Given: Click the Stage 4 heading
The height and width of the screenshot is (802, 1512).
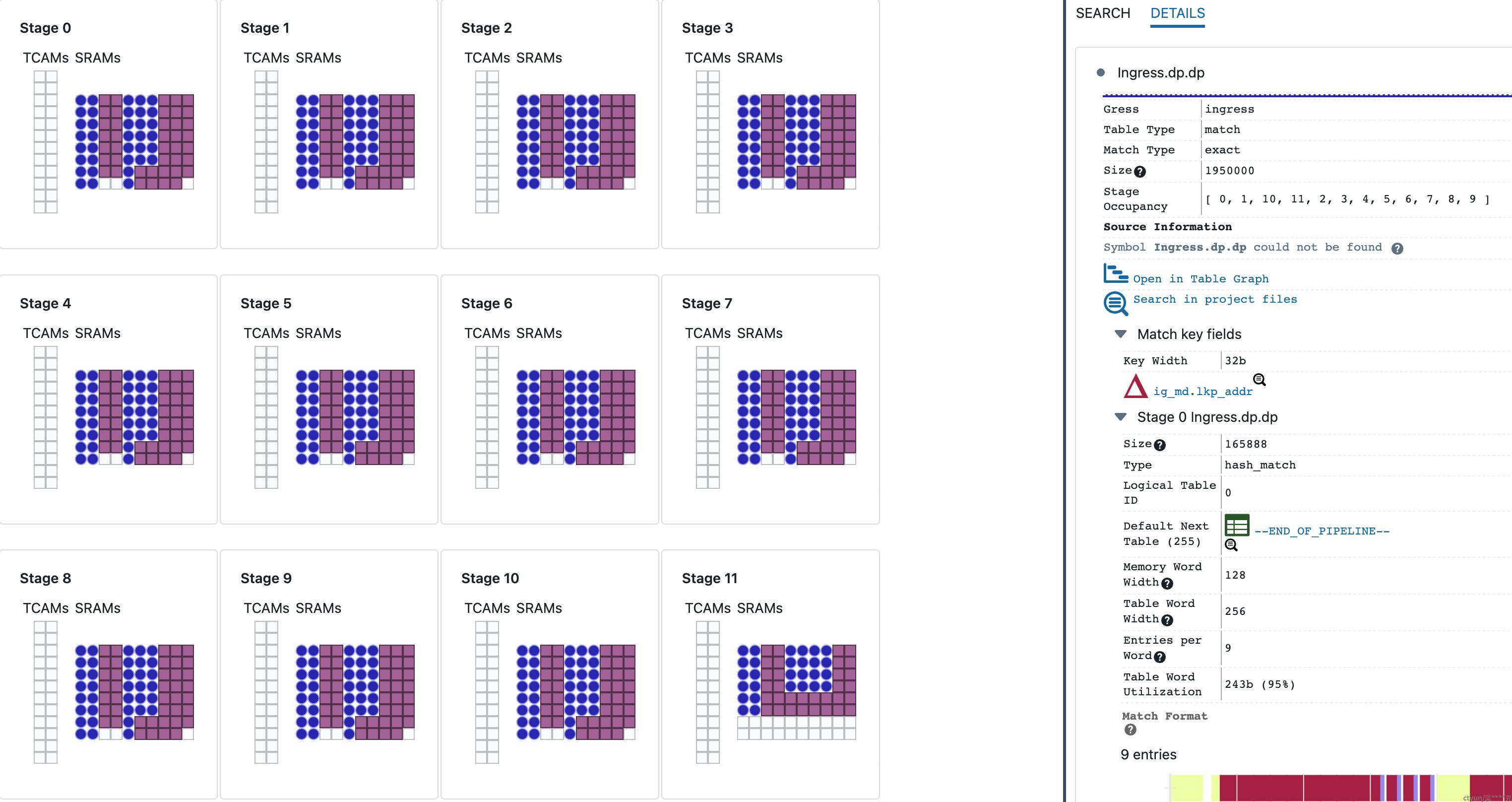Looking at the screenshot, I should pos(45,304).
